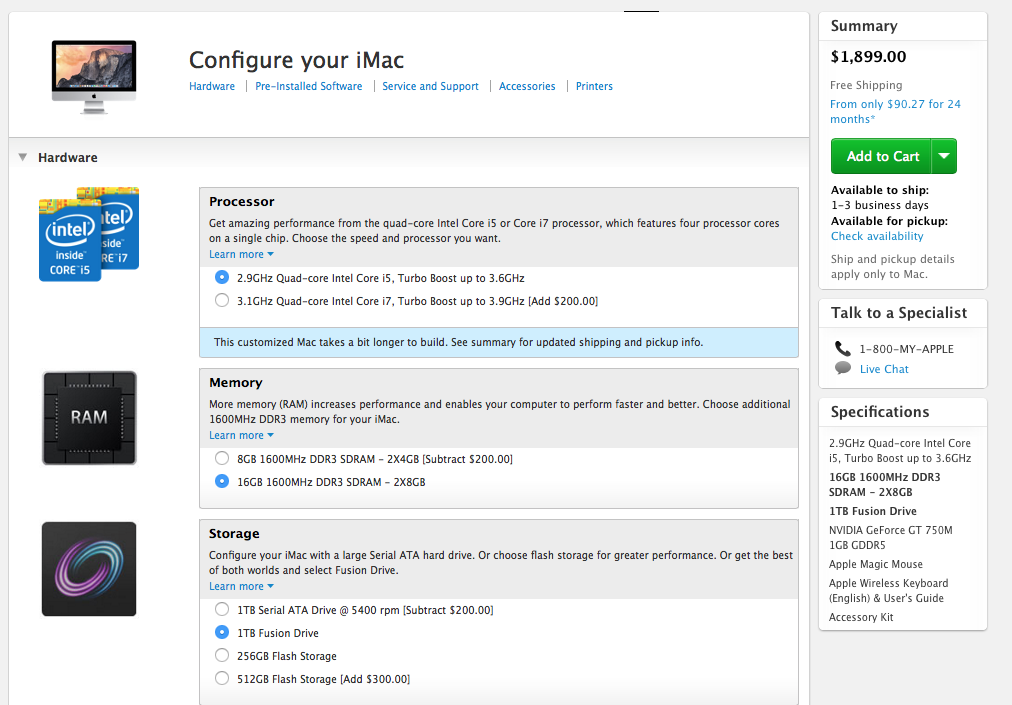The height and width of the screenshot is (705, 1012).
Task: Open the Service and Support tab
Action: click(x=430, y=86)
